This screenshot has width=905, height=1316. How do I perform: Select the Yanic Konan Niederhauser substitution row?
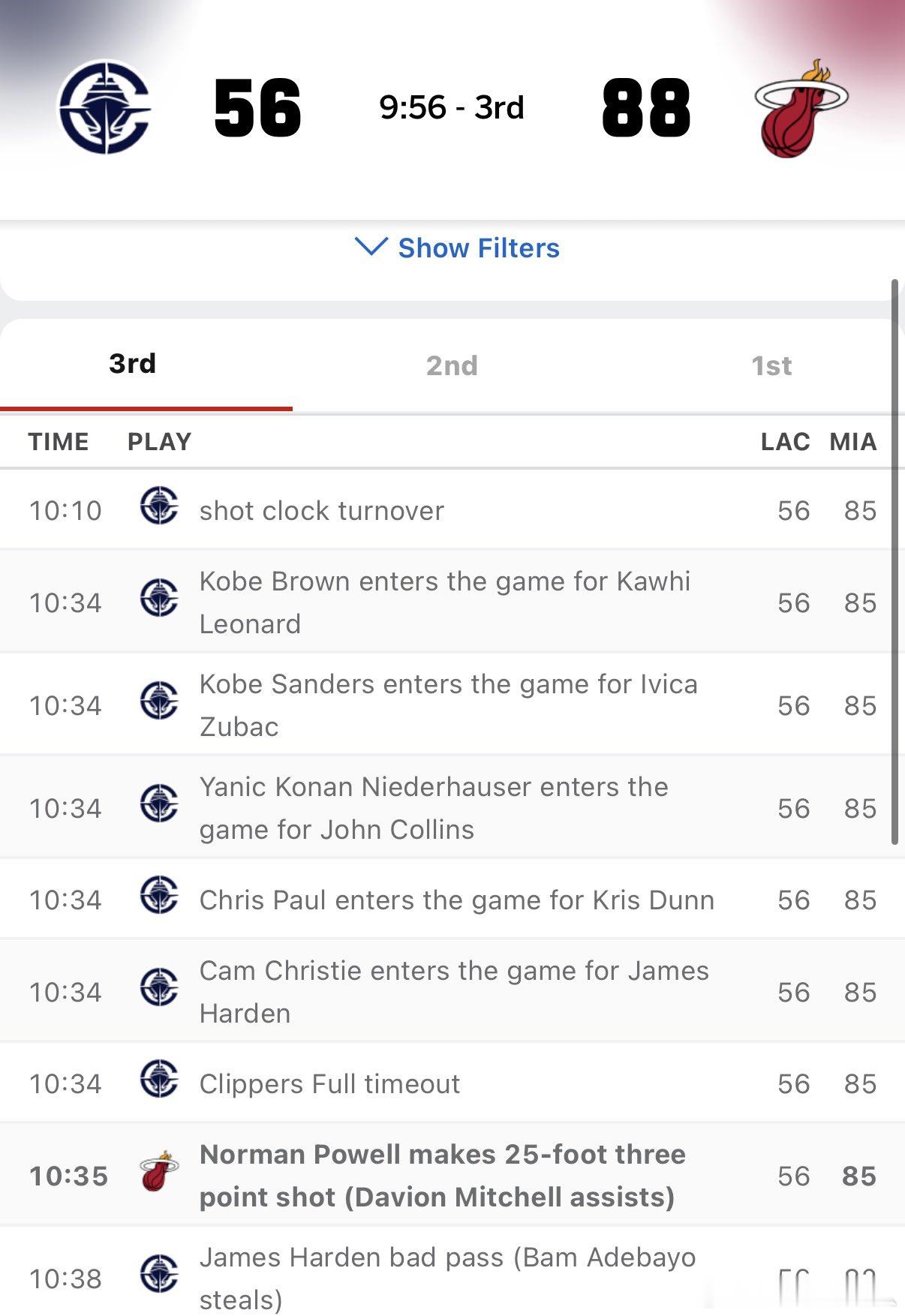(x=434, y=808)
